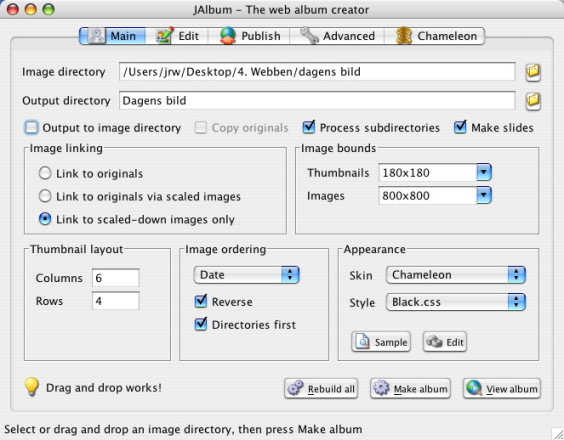The image size is (564, 440).
Task: Choose Link to originals via scaled images
Action: point(45,196)
